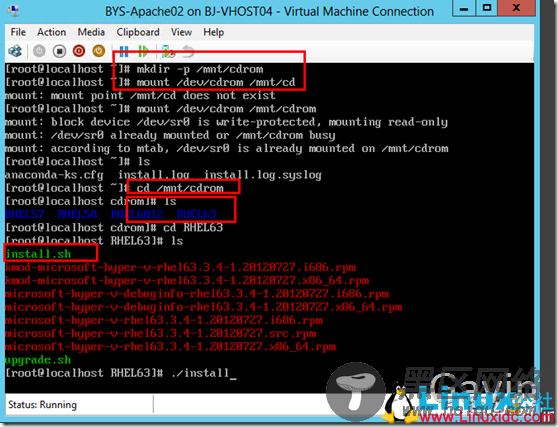Send Ctrl+Alt+Delete using the toolbar icon
The height and width of the screenshot is (427, 558).
click(x=15, y=51)
